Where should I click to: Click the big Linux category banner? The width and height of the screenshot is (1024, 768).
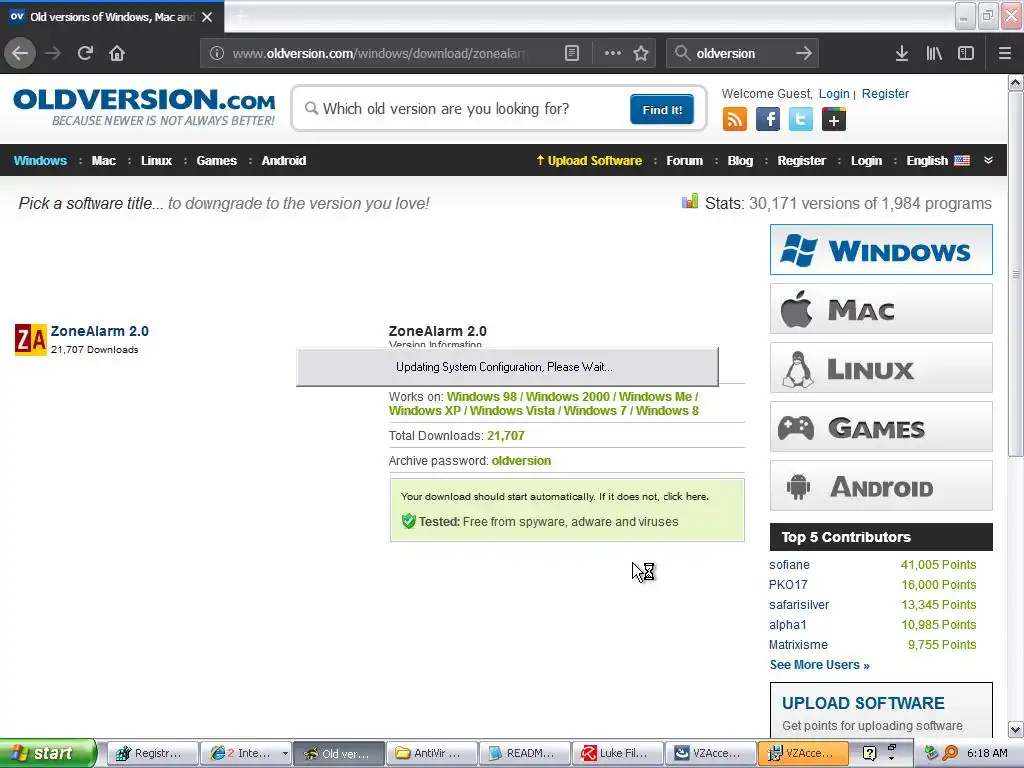(x=881, y=368)
